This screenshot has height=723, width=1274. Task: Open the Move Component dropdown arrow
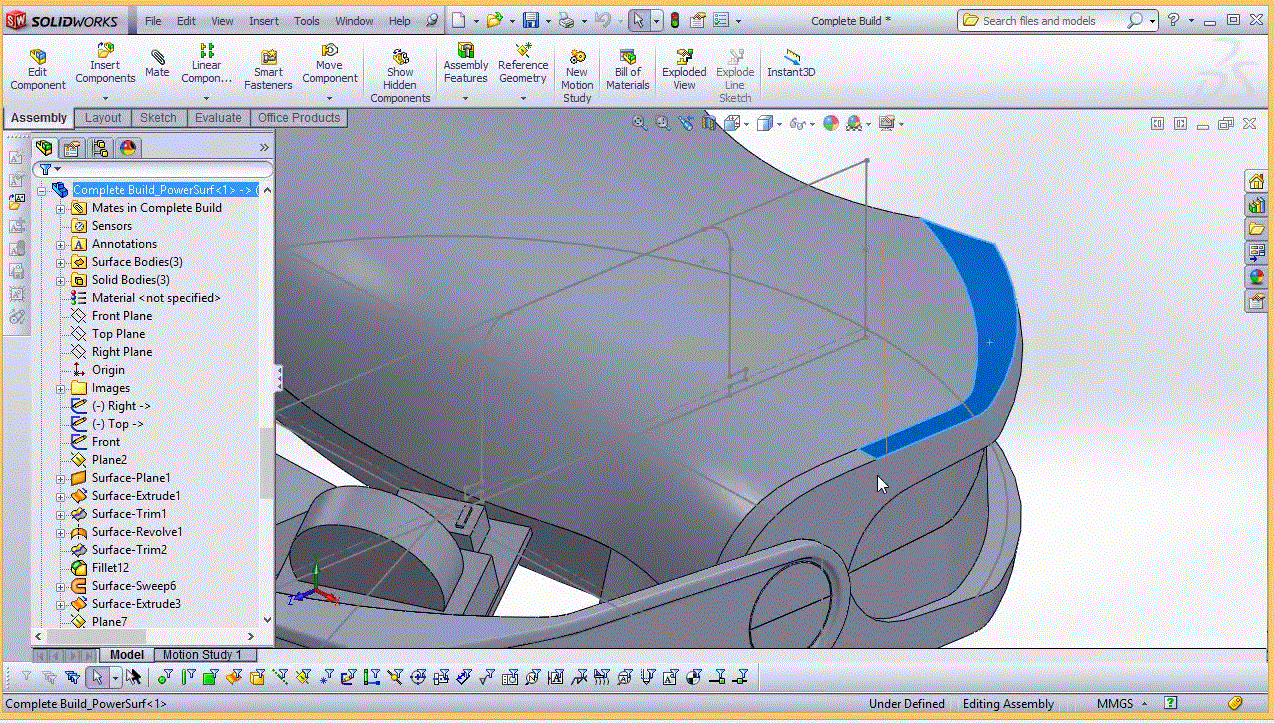pos(330,98)
